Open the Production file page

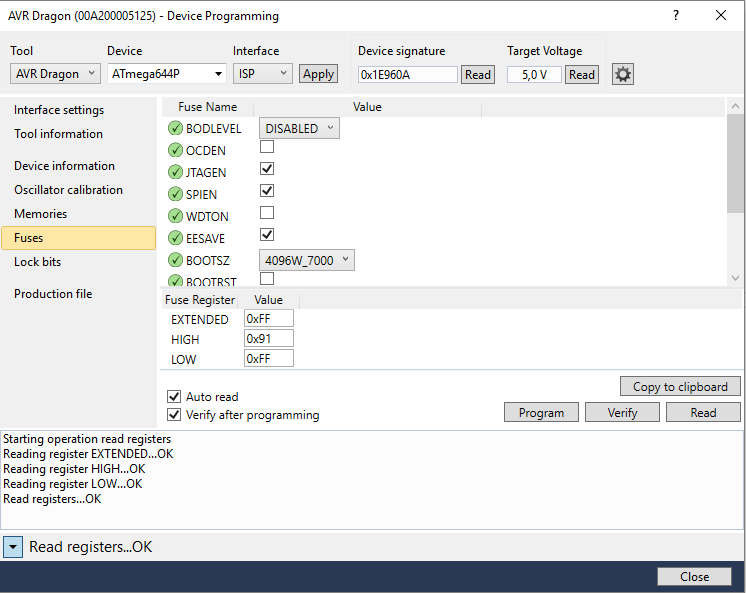(53, 294)
